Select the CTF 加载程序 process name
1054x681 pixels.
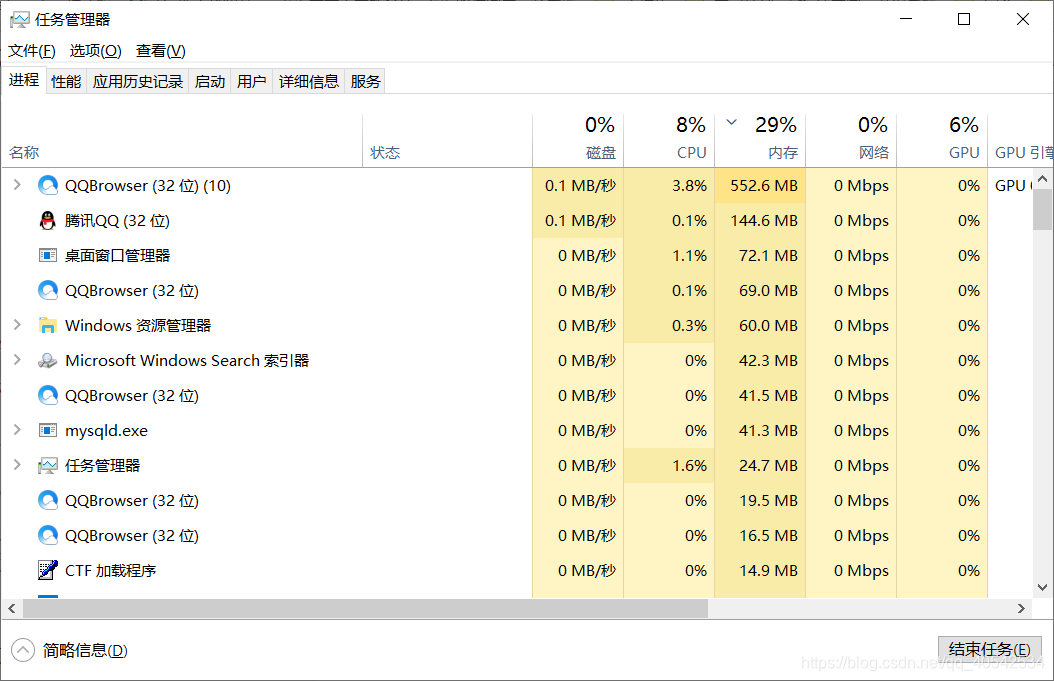pyautogui.click(x=110, y=570)
